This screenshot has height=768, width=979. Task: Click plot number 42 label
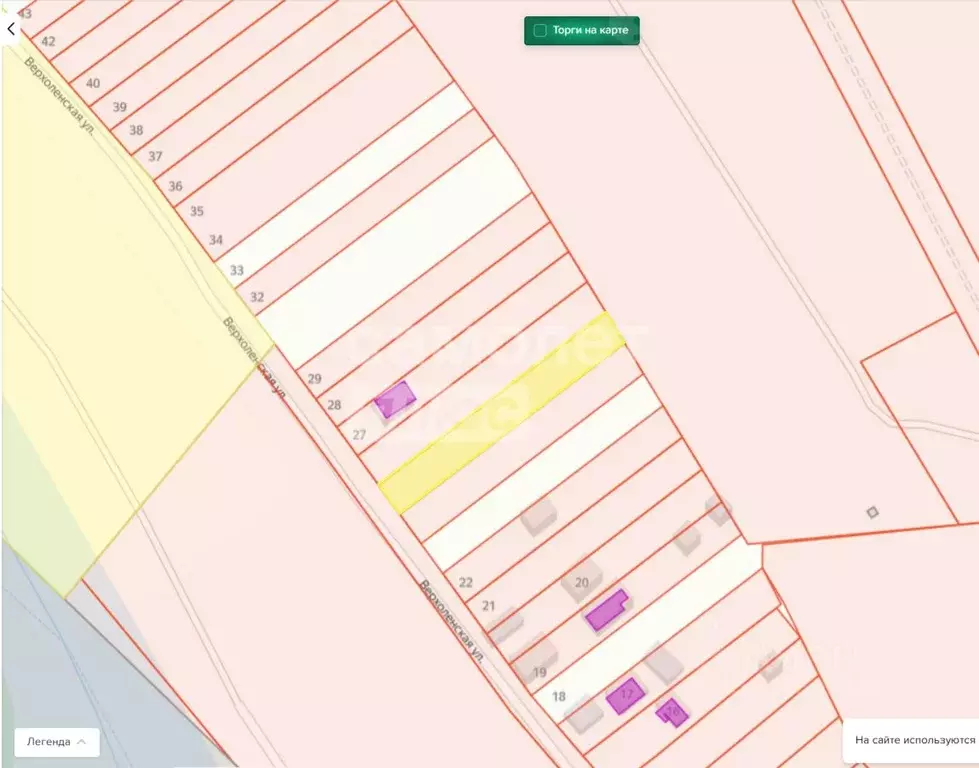click(x=48, y=41)
